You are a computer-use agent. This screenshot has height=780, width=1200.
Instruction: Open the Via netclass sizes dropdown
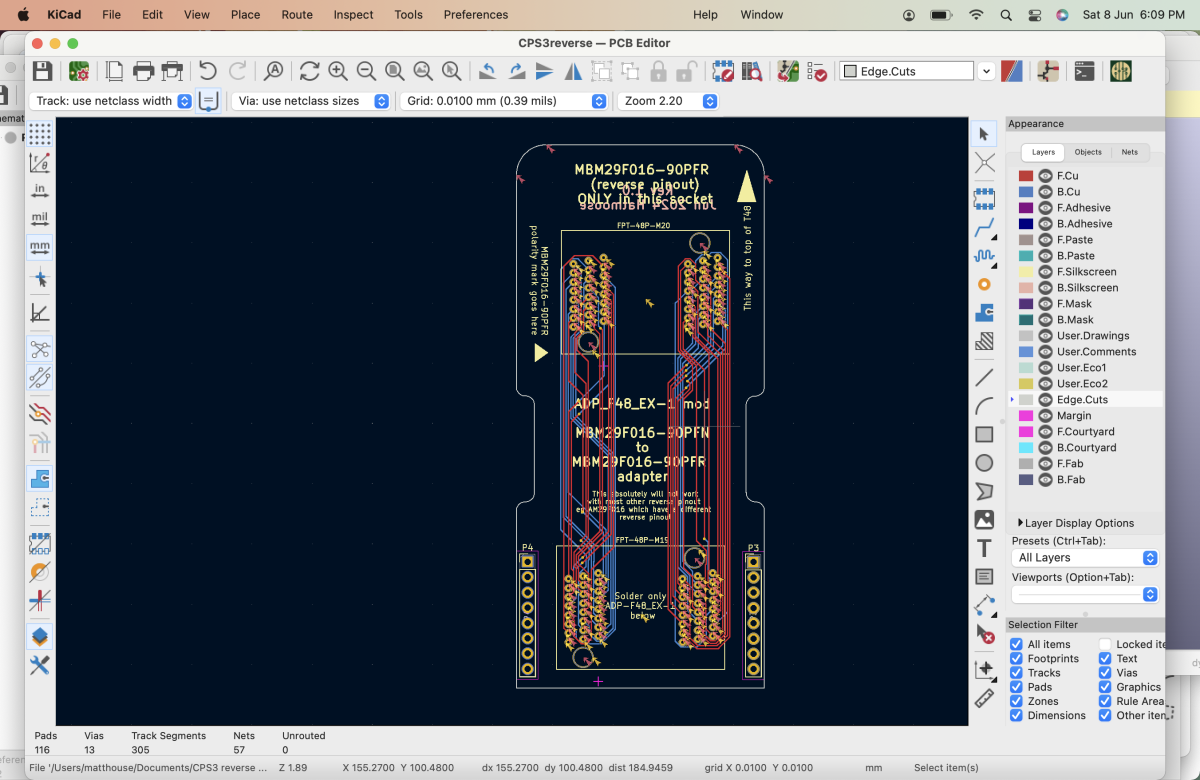(310, 101)
